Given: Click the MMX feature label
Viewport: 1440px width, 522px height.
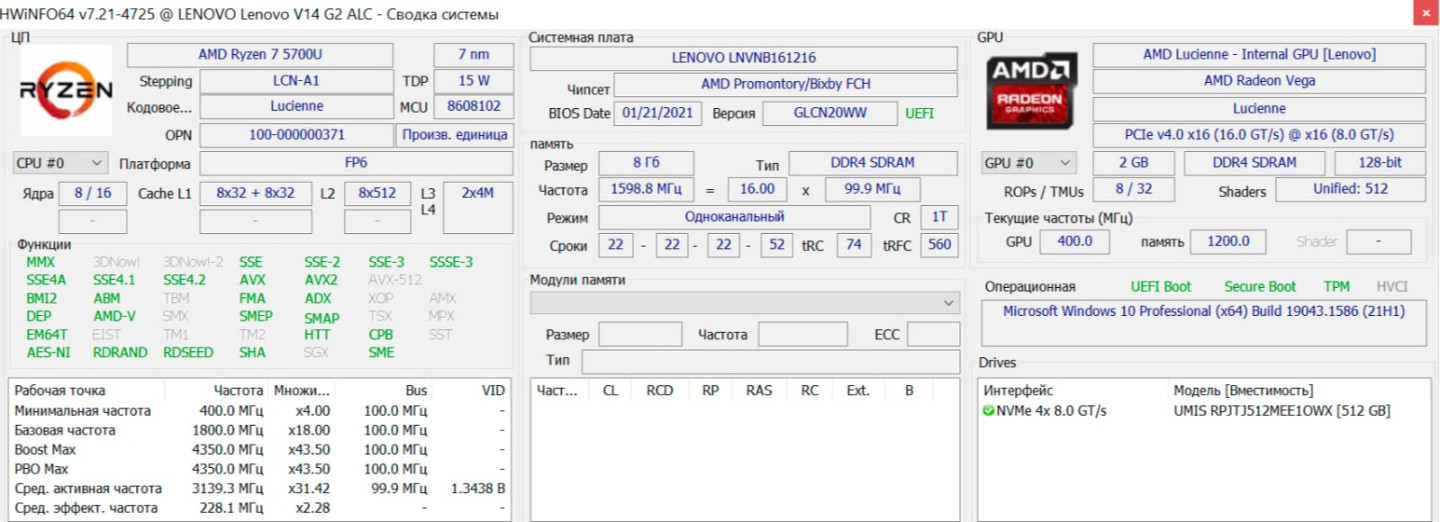Looking at the screenshot, I should point(41,262).
